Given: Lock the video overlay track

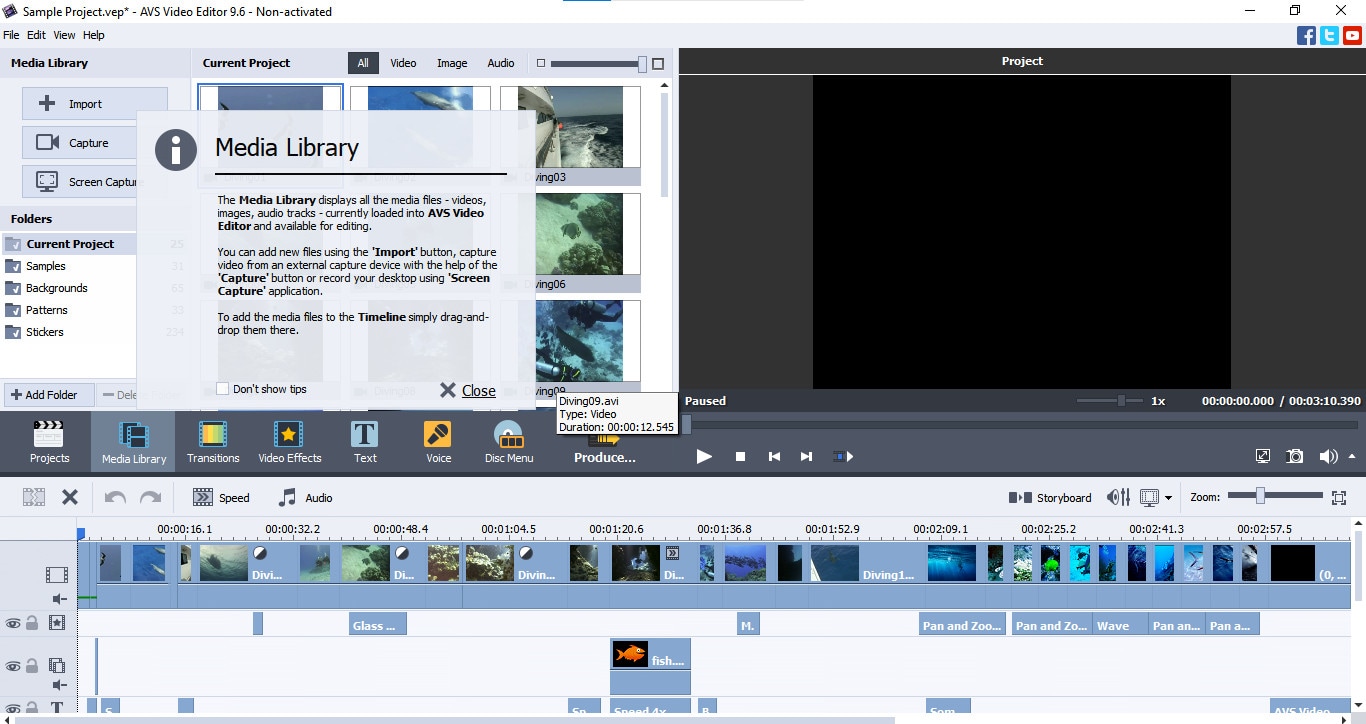Looking at the screenshot, I should [32, 666].
